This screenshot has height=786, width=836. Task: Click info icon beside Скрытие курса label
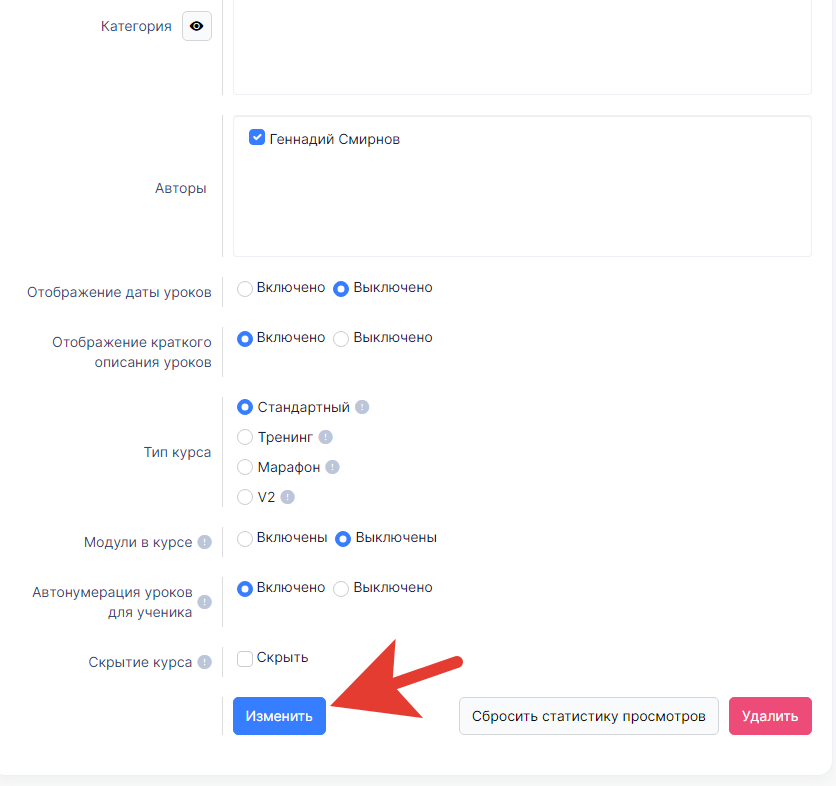tap(204, 662)
